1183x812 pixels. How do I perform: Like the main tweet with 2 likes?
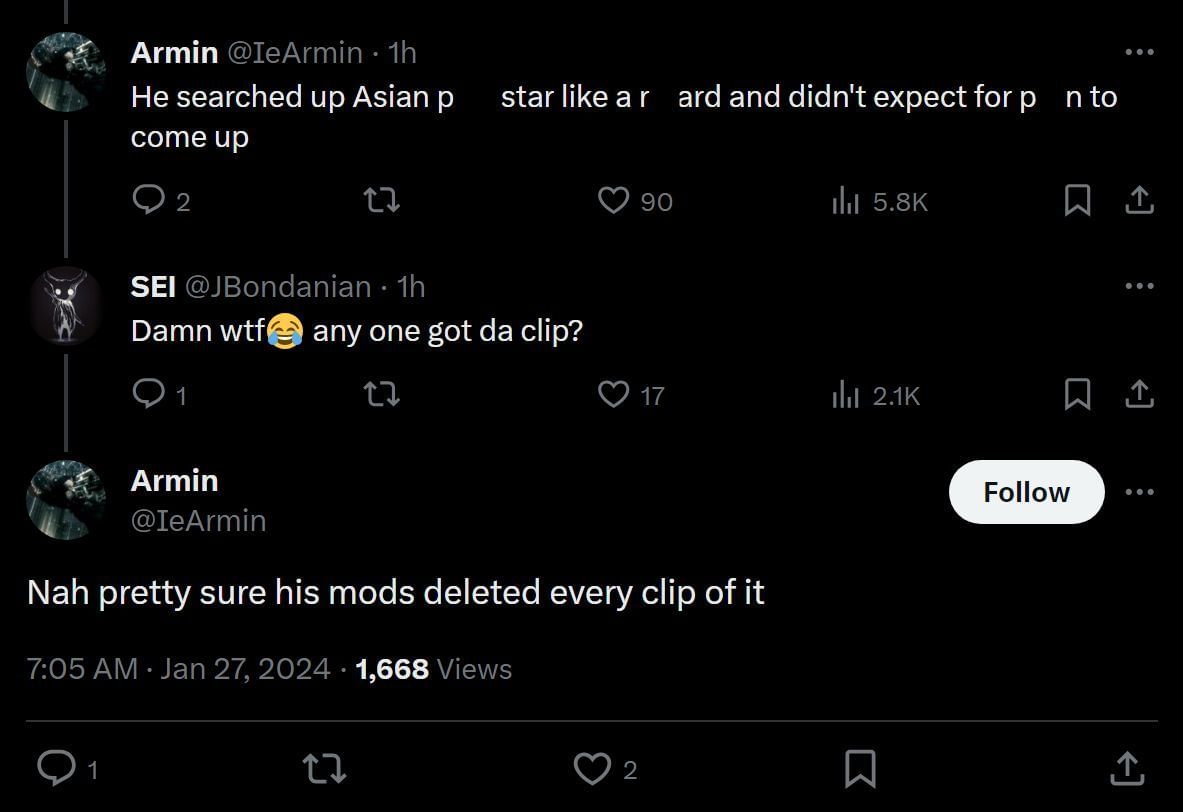pyautogui.click(x=591, y=768)
